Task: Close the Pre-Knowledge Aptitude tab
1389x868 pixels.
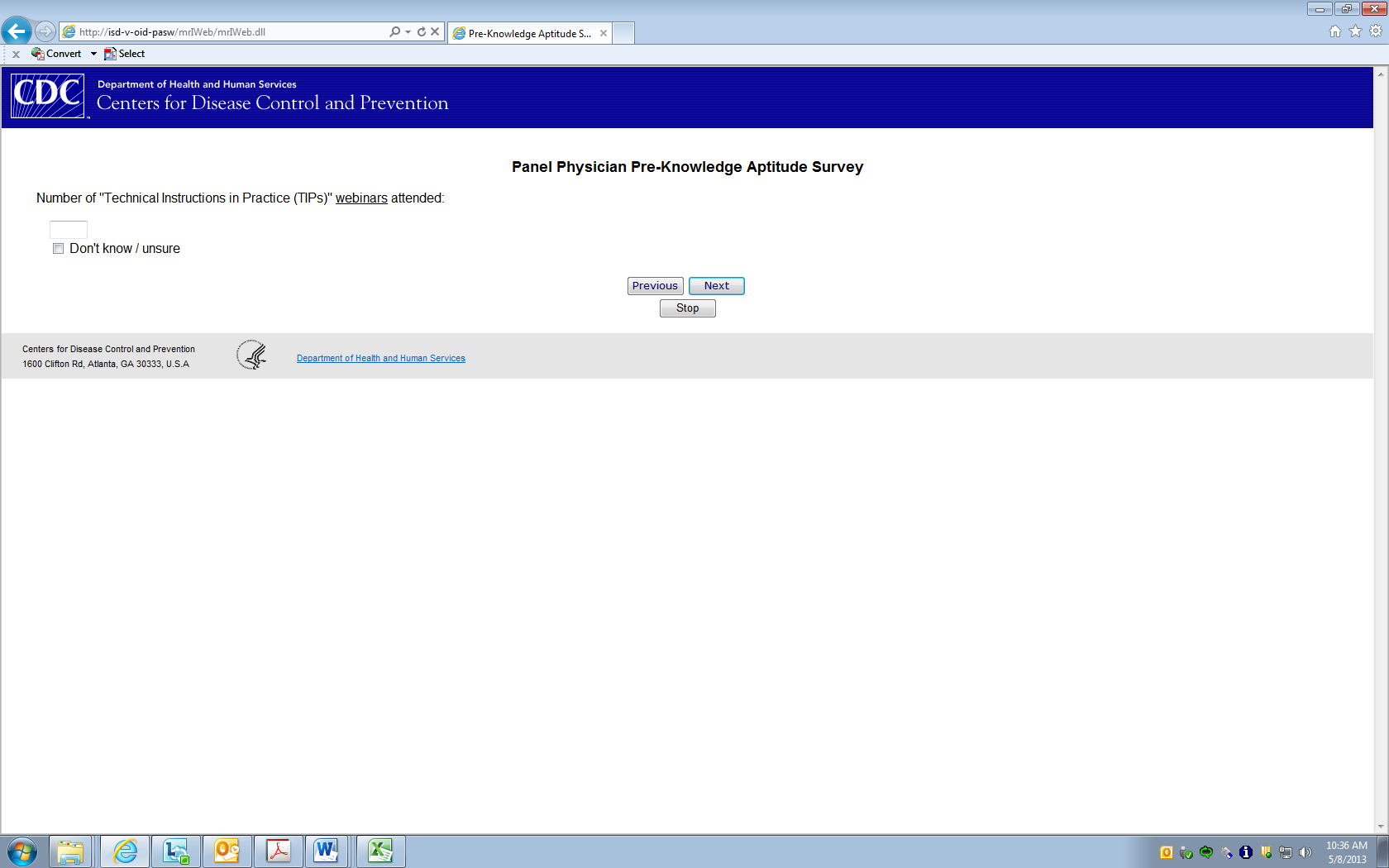Action: [604, 33]
